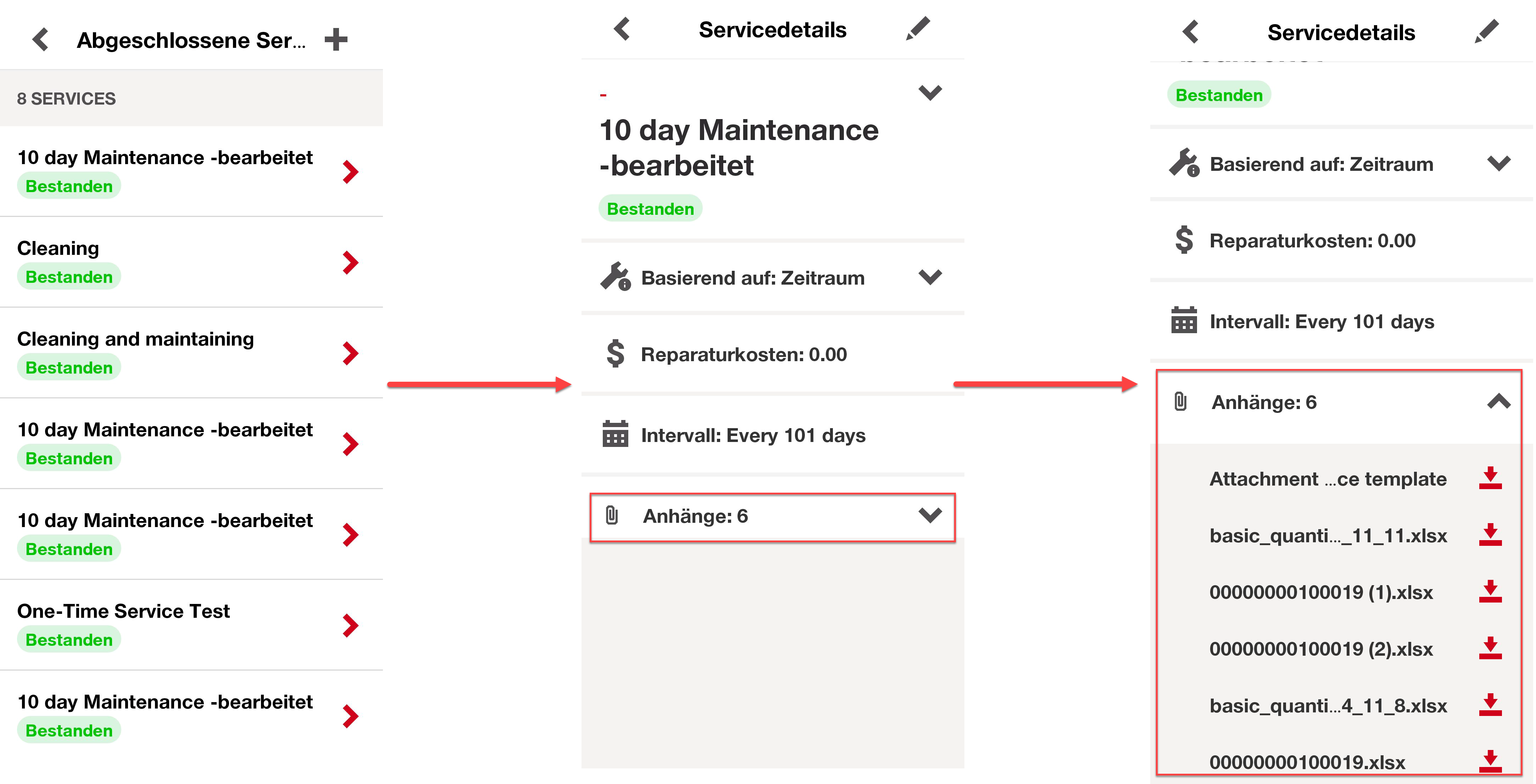Go back from middle Servicedetails screen
Screen dimensions: 1536x784
pos(622,29)
